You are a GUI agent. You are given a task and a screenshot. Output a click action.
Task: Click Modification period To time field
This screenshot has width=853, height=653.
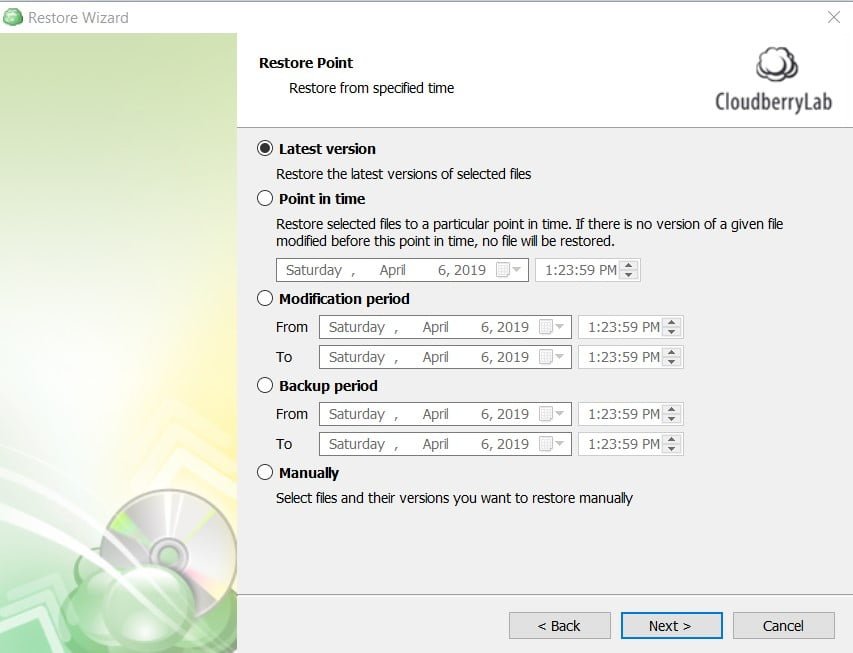[x=631, y=357]
